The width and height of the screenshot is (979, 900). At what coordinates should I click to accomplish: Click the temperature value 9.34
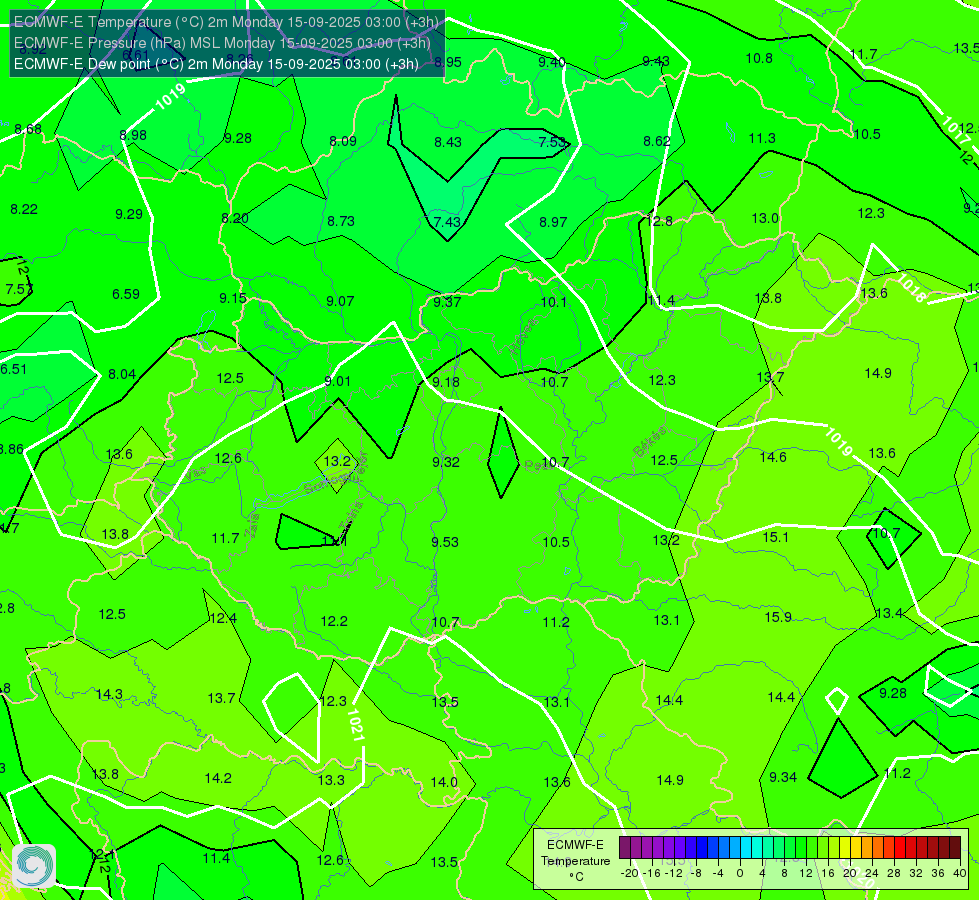point(783,777)
